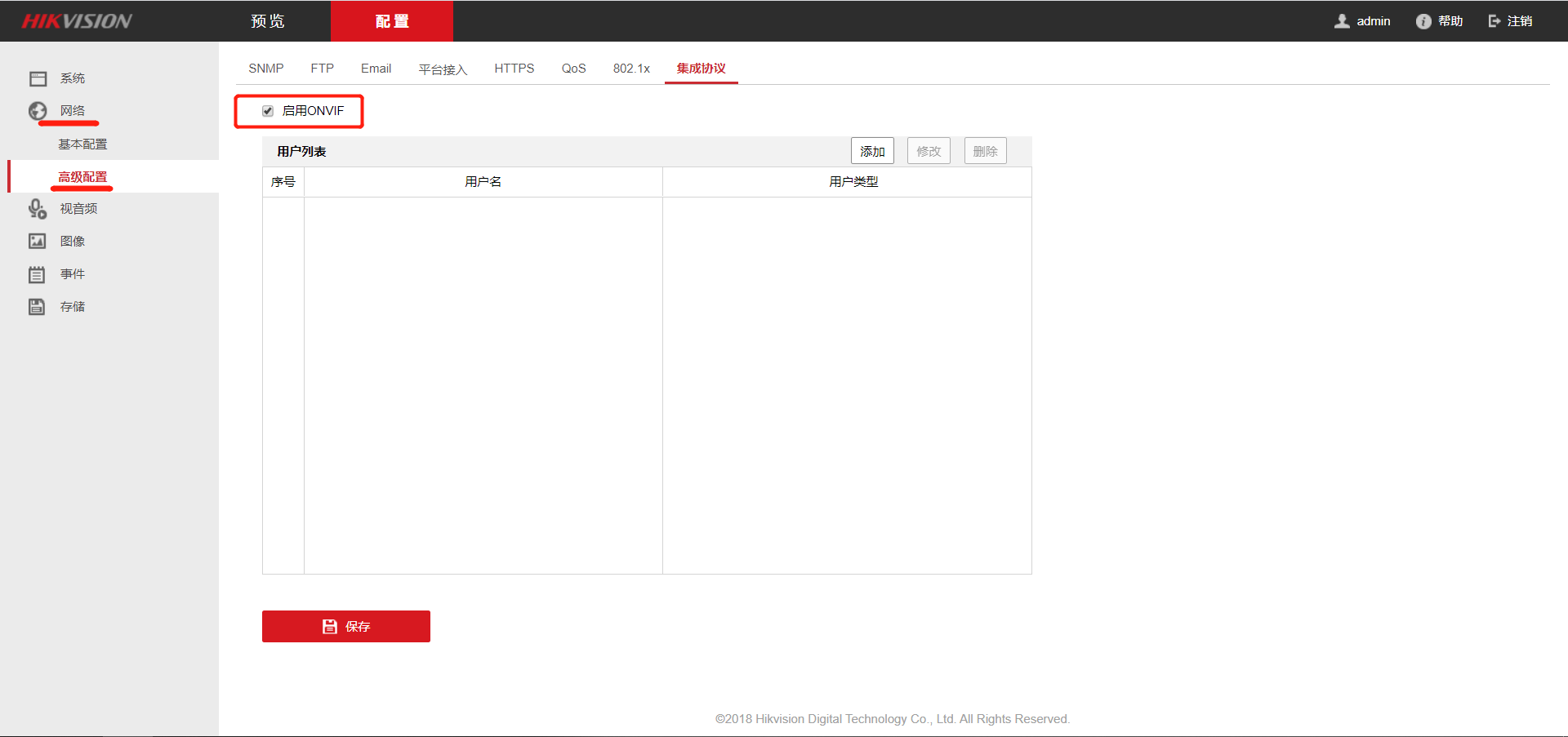The width and height of the screenshot is (1568, 737).
Task: Switch to the HTTPS tab
Action: click(x=514, y=69)
